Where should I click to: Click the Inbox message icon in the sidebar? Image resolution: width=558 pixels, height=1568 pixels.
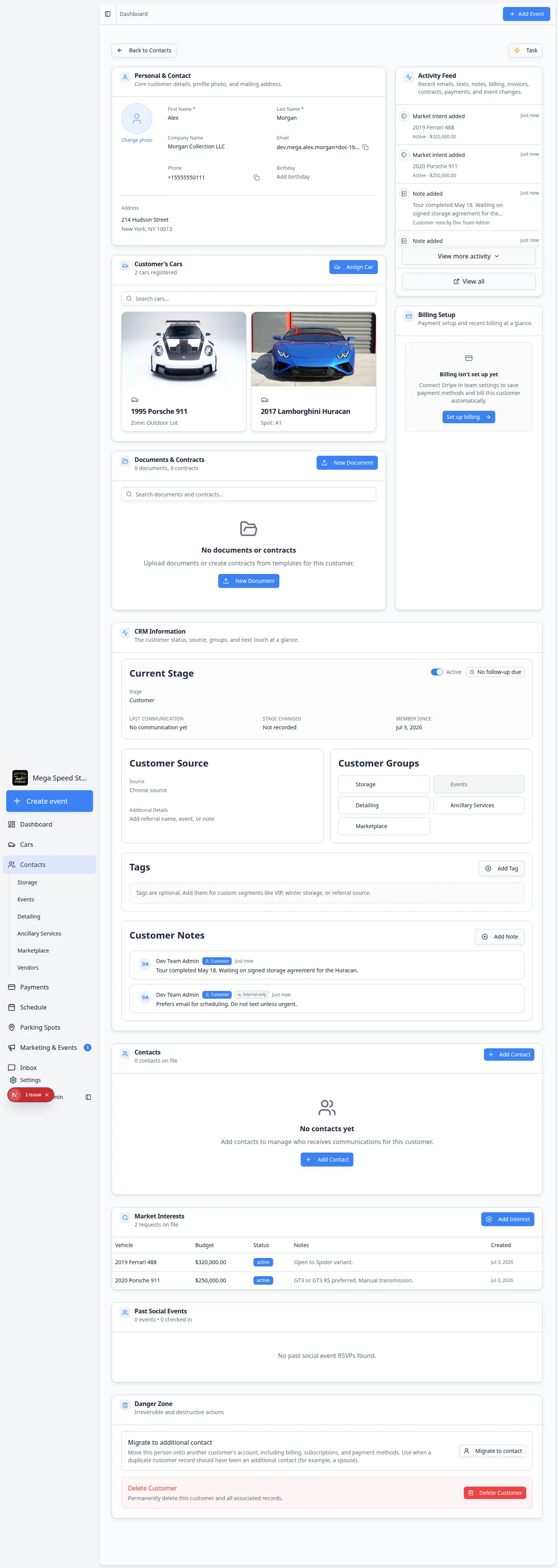point(12,1067)
